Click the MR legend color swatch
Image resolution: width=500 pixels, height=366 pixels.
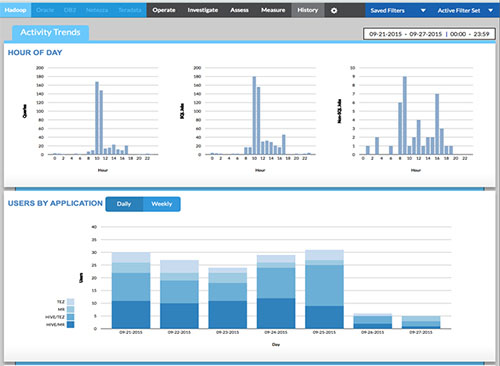[x=70, y=309]
